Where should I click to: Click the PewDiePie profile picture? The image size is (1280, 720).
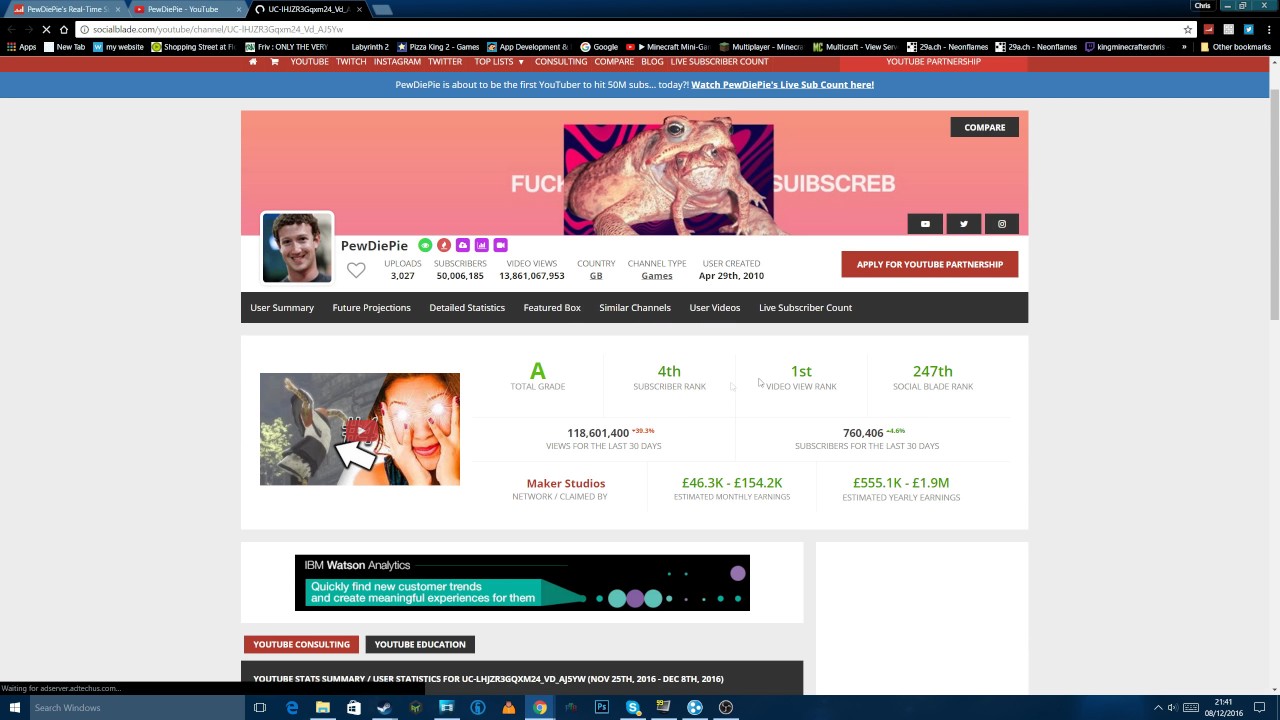tap(297, 248)
